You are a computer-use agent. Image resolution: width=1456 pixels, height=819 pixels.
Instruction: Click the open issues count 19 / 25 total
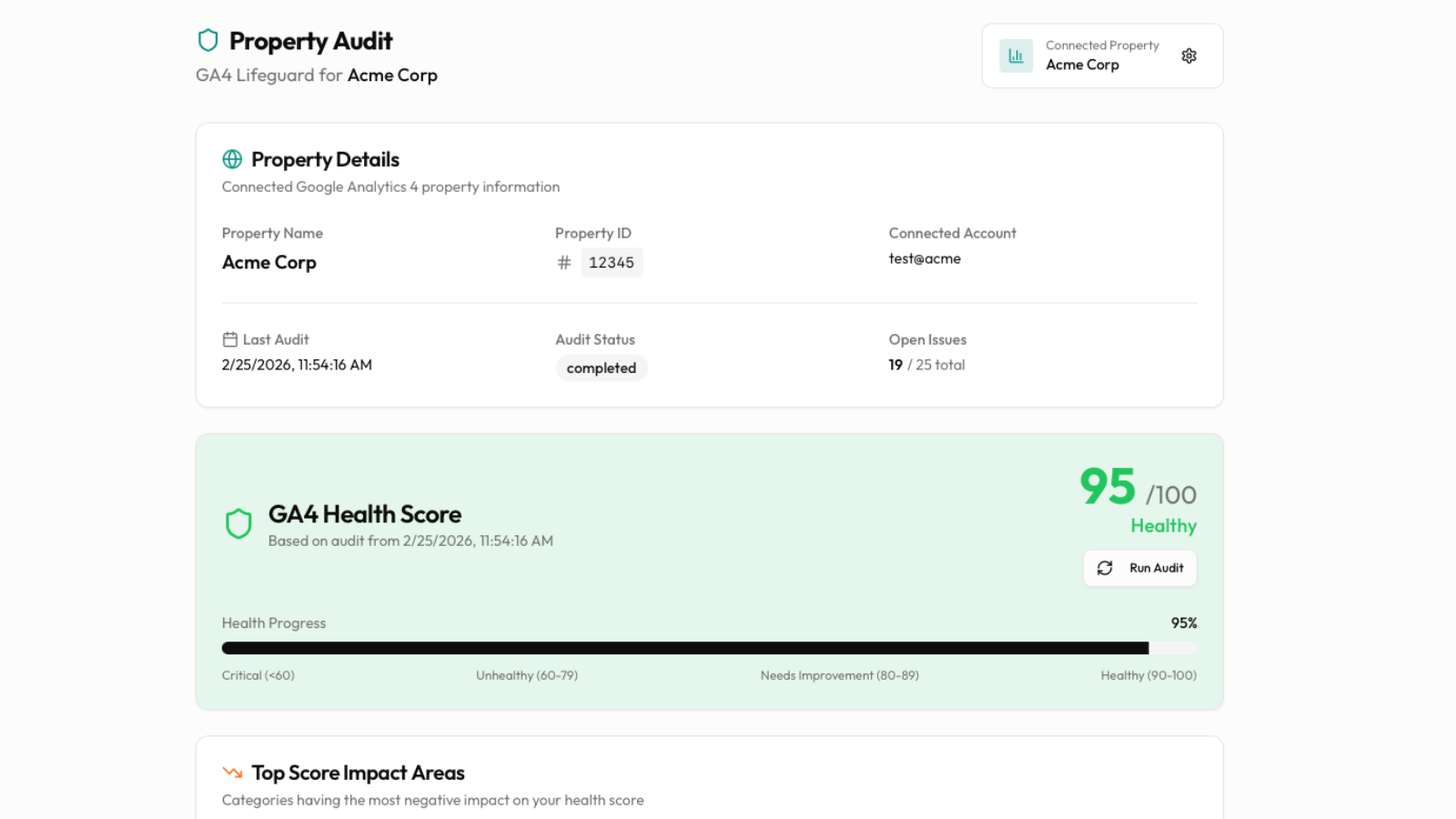[x=926, y=365]
